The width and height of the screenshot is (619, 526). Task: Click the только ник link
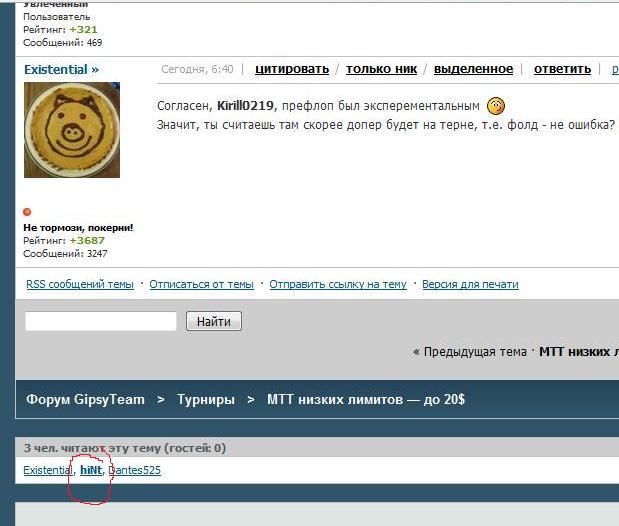[x=381, y=69]
